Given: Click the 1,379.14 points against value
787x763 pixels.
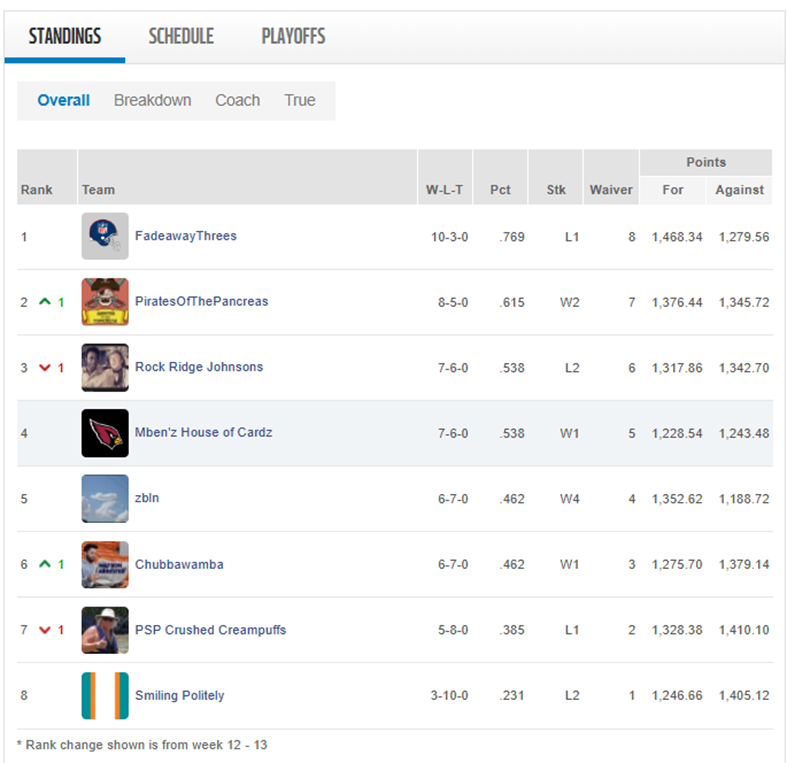Looking at the screenshot, I should [x=744, y=564].
